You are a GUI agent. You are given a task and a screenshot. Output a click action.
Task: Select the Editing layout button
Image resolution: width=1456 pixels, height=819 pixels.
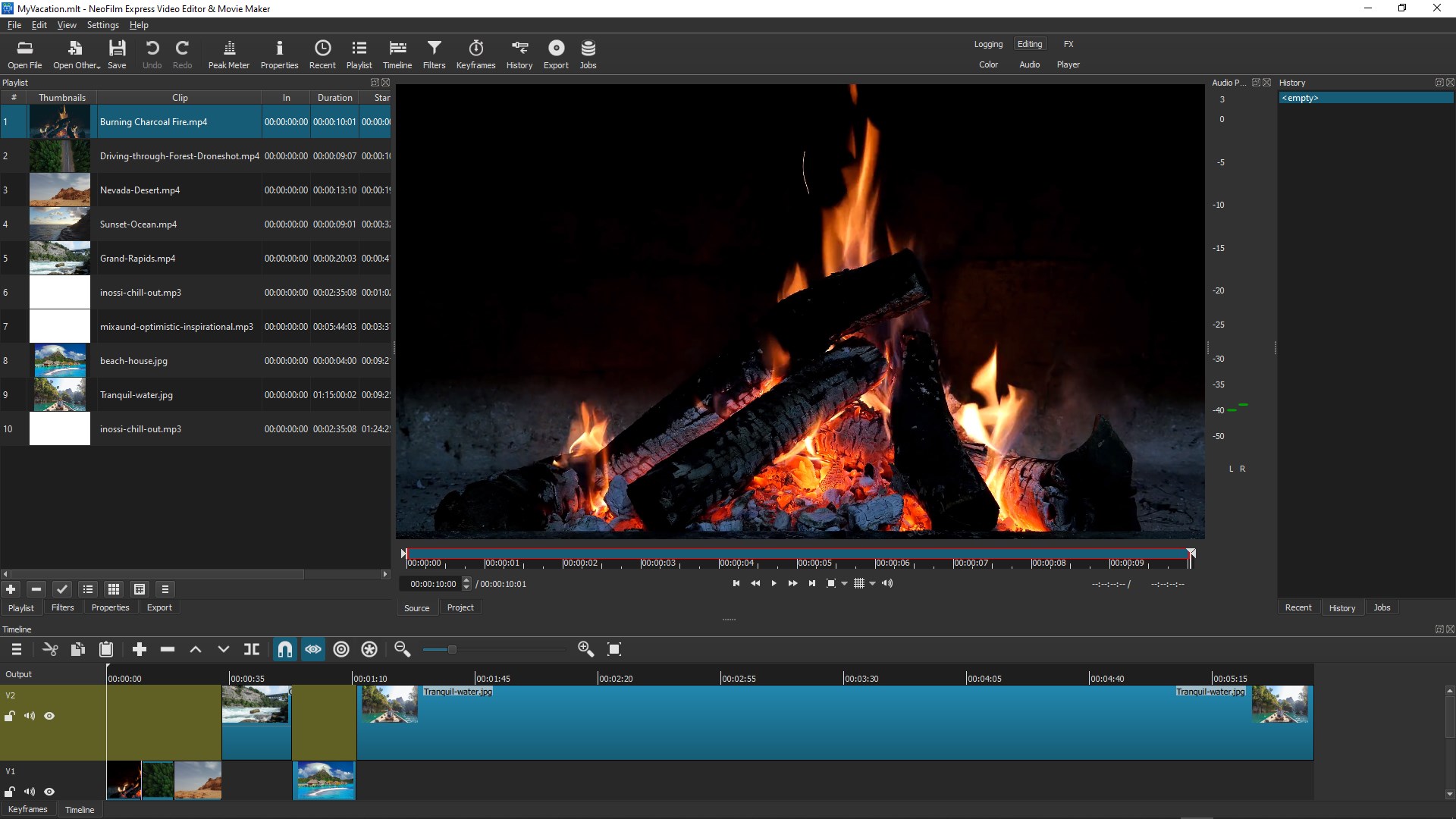(1029, 44)
